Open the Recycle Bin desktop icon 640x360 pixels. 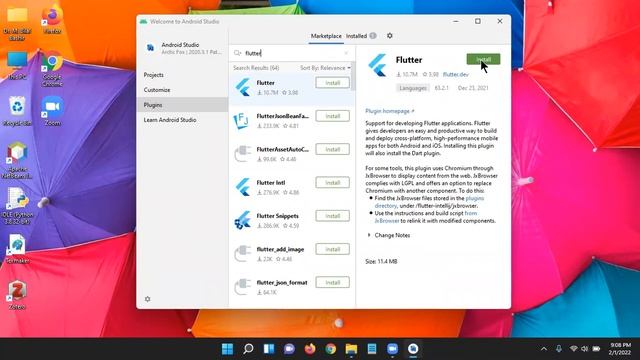17,111
